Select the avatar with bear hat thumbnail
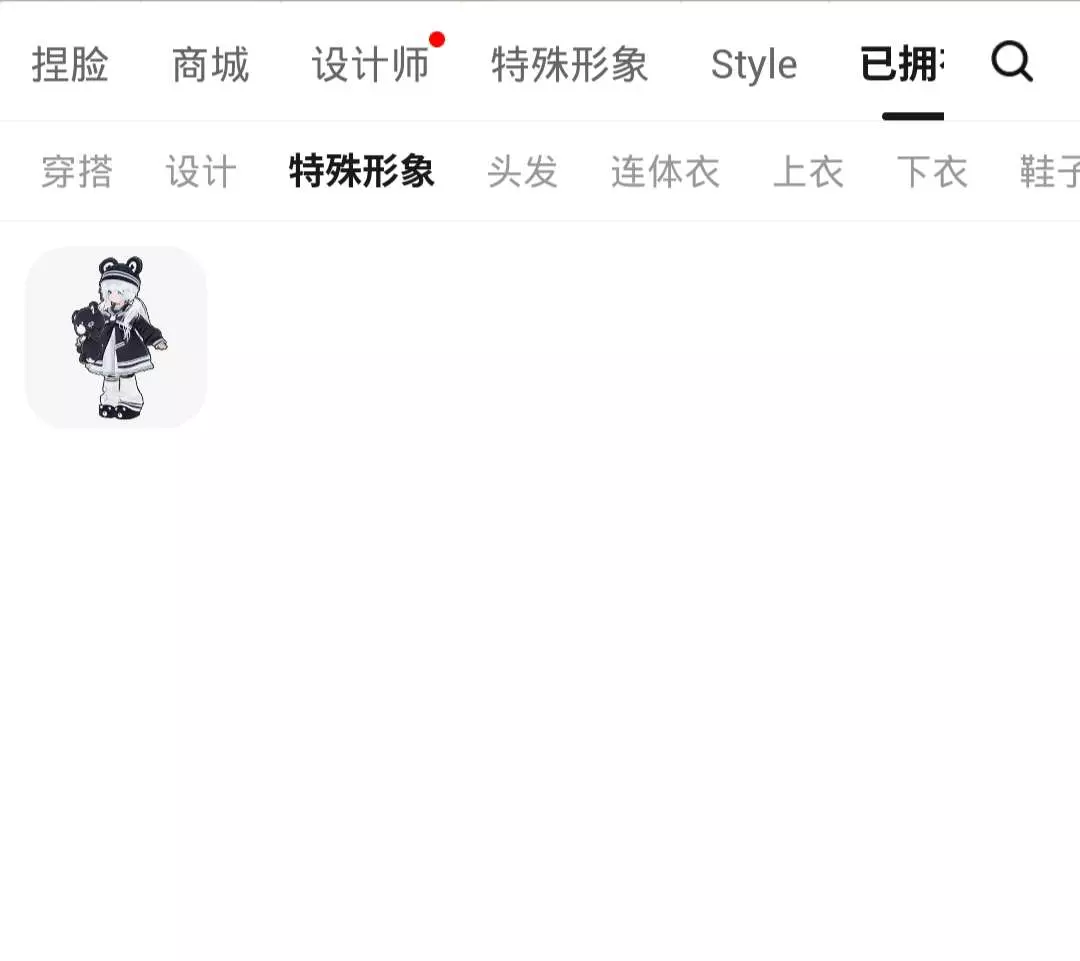Viewport: 1080px width, 961px height. (116, 337)
